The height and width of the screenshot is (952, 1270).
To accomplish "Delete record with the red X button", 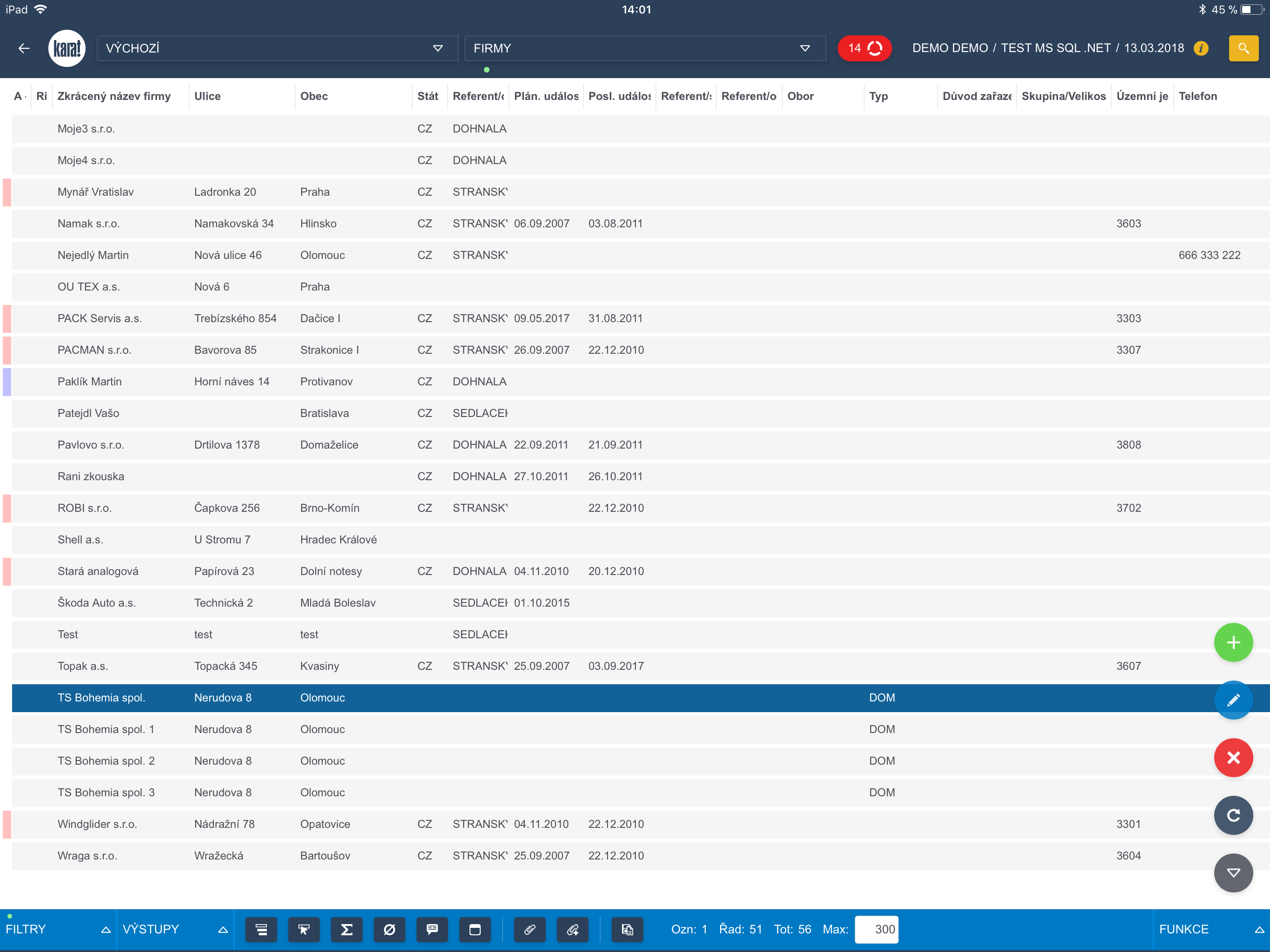I will click(x=1233, y=758).
